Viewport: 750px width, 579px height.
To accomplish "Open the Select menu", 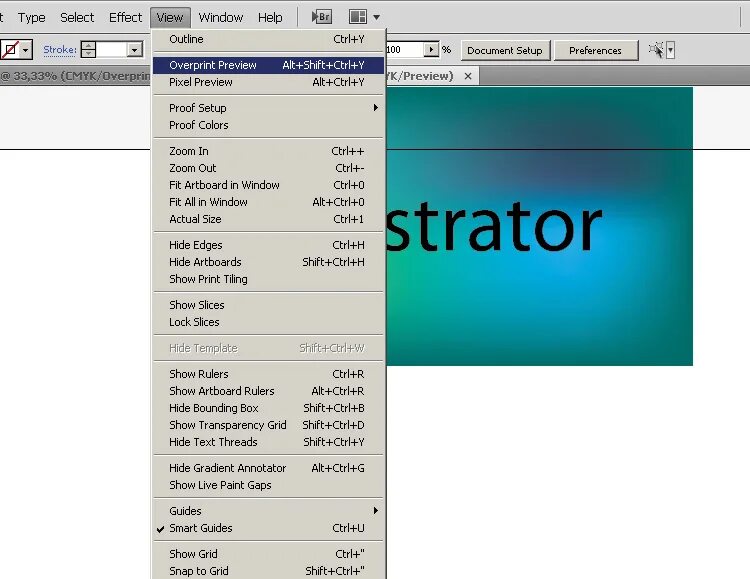I will 77,18.
